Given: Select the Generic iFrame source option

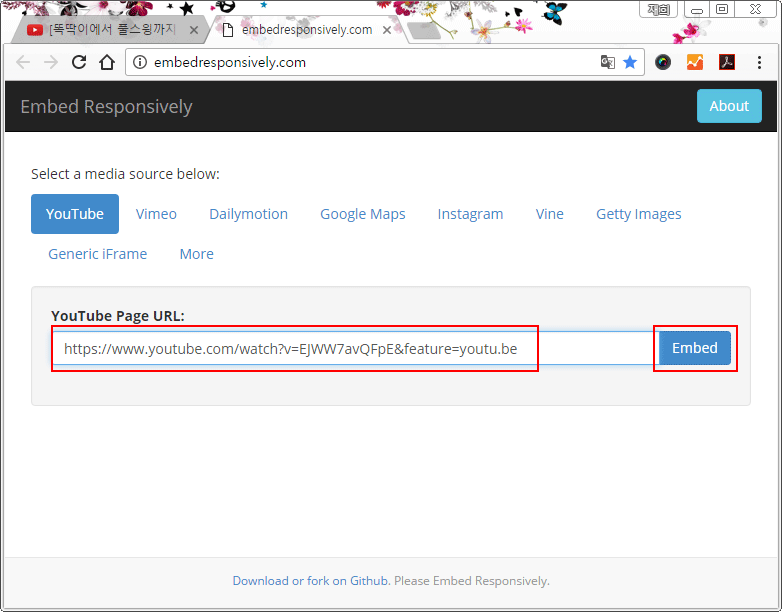Looking at the screenshot, I should [97, 254].
